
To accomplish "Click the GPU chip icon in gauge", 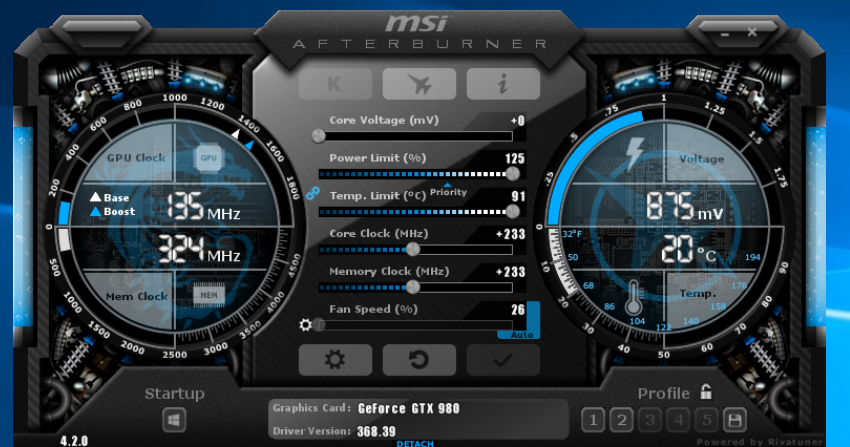I will point(209,158).
